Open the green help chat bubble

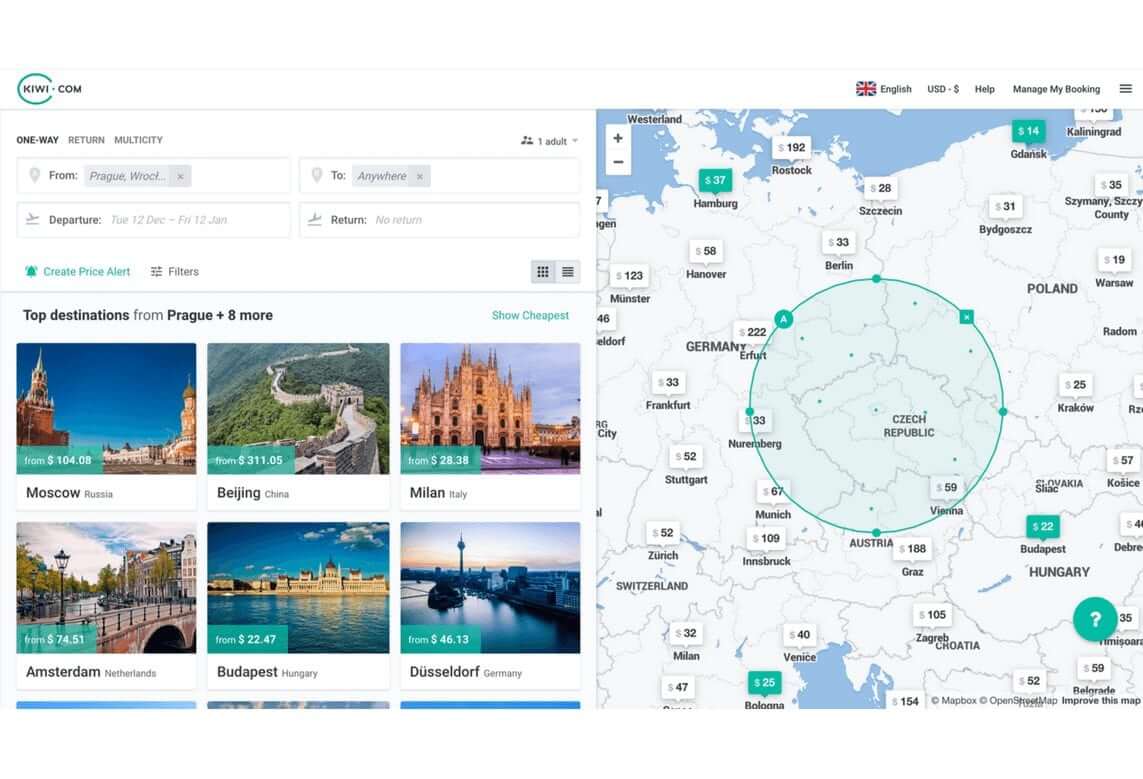(1094, 619)
